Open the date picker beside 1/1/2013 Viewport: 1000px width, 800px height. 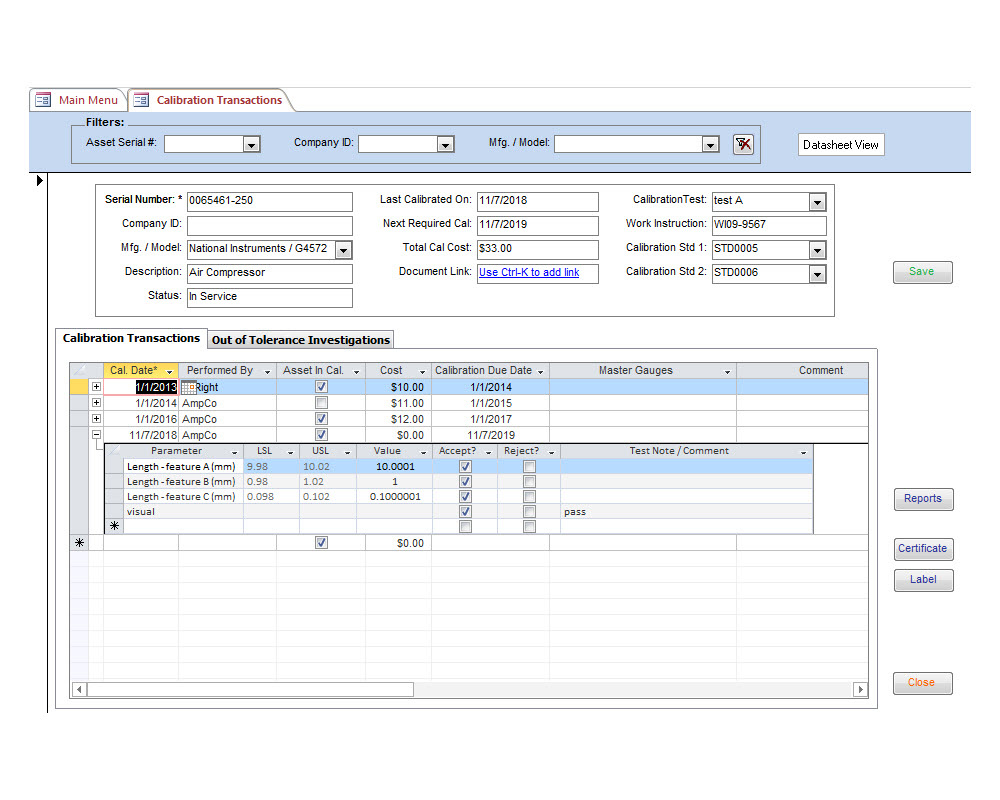tap(188, 387)
